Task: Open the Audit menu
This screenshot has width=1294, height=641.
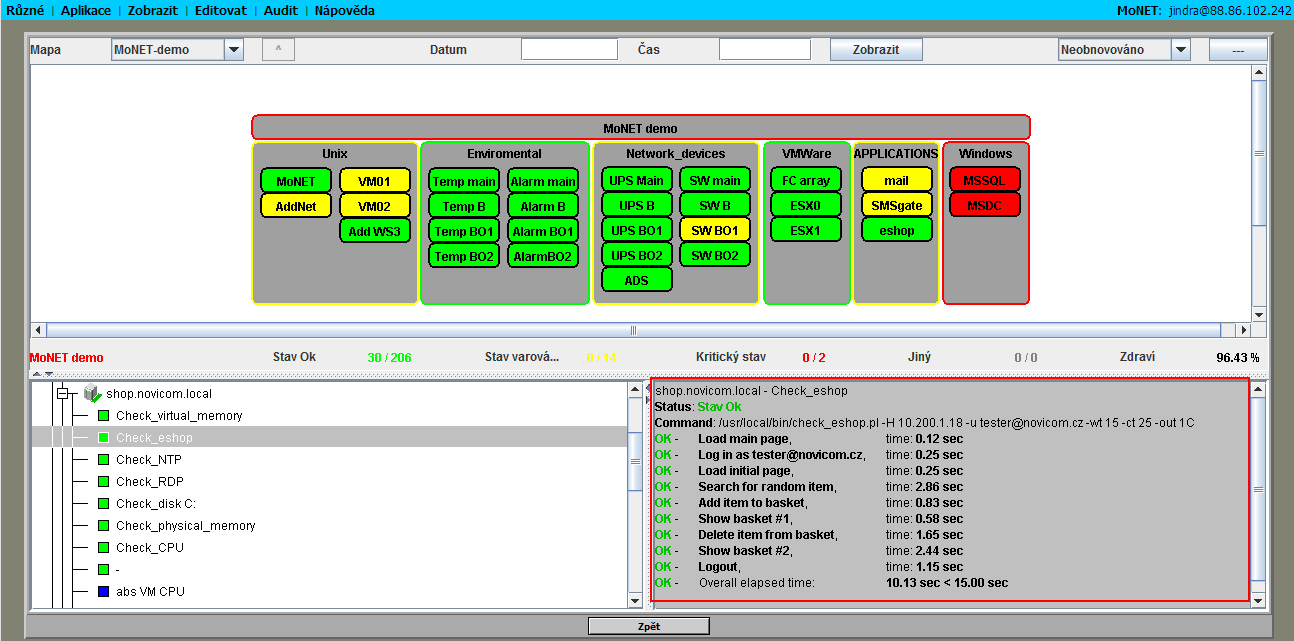Action: [x=281, y=10]
